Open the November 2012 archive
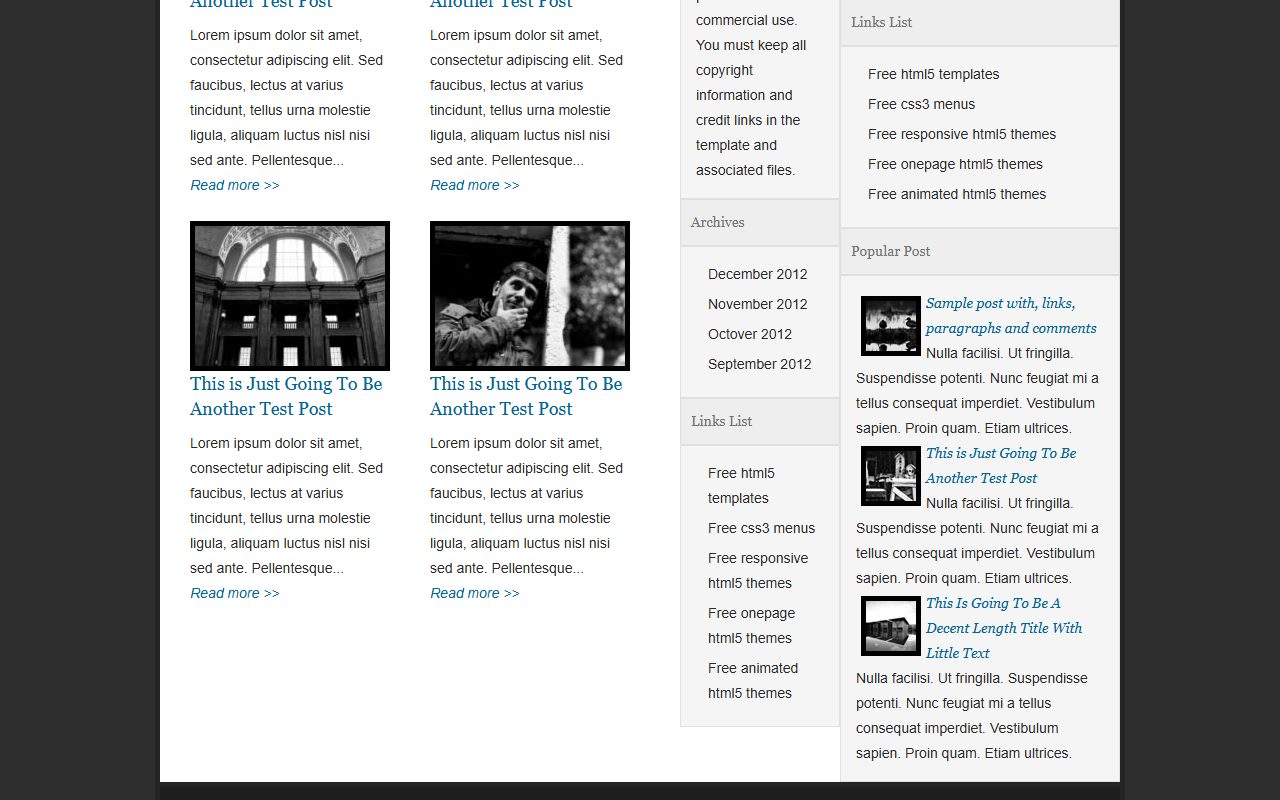The width and height of the screenshot is (1280, 800). [x=758, y=304]
